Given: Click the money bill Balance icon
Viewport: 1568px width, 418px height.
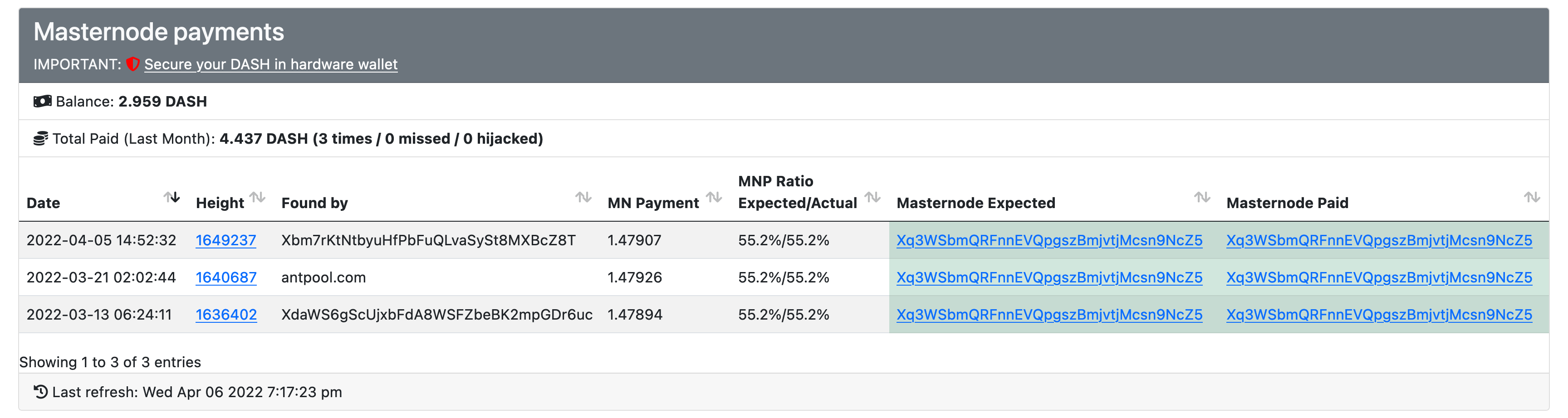Looking at the screenshot, I should coord(42,101).
